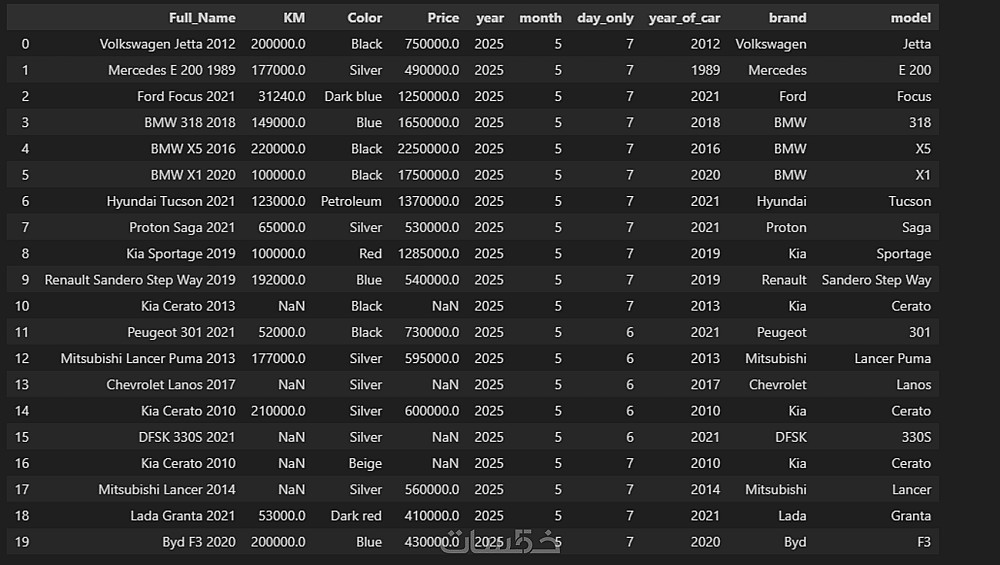Select the BMW 318 2018 cell
Viewport: 1000px width, 565px height.
click(189, 122)
